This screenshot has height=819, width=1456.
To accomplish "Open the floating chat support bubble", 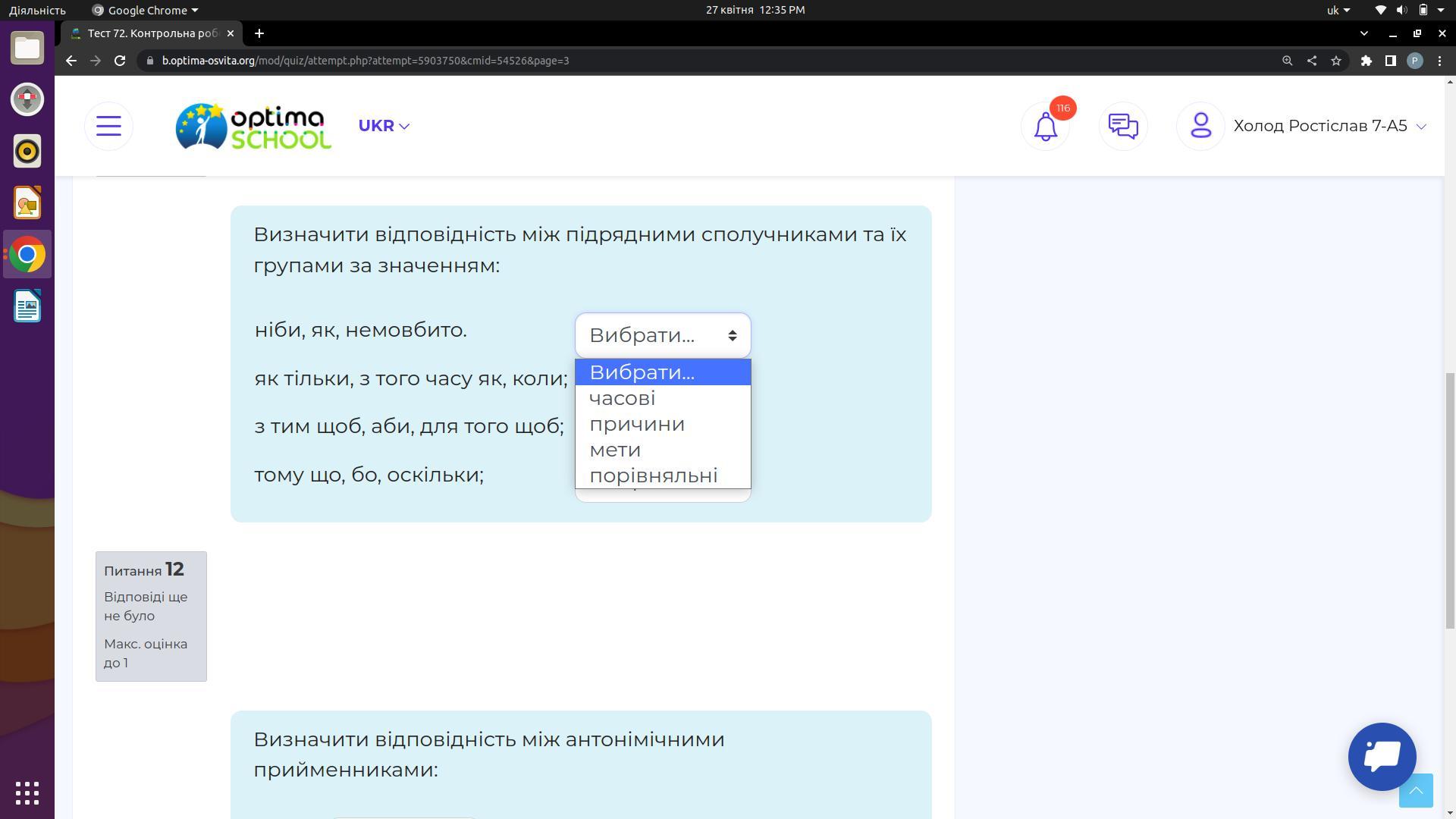I will pos(1382,756).
